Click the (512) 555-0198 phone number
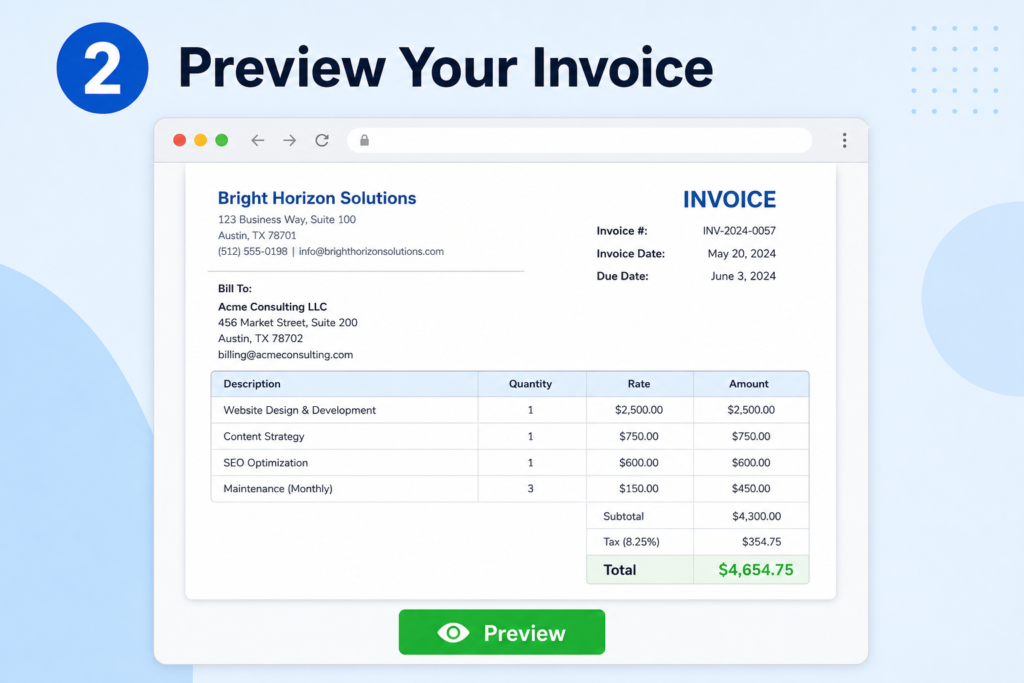The image size is (1024, 683). (x=252, y=251)
